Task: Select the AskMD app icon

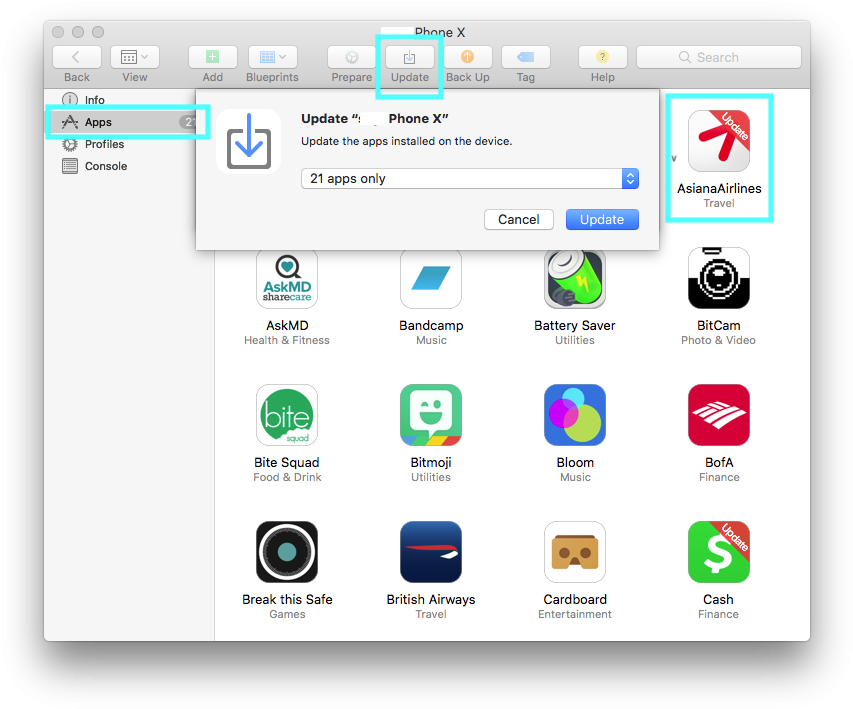Action: pyautogui.click(x=287, y=278)
